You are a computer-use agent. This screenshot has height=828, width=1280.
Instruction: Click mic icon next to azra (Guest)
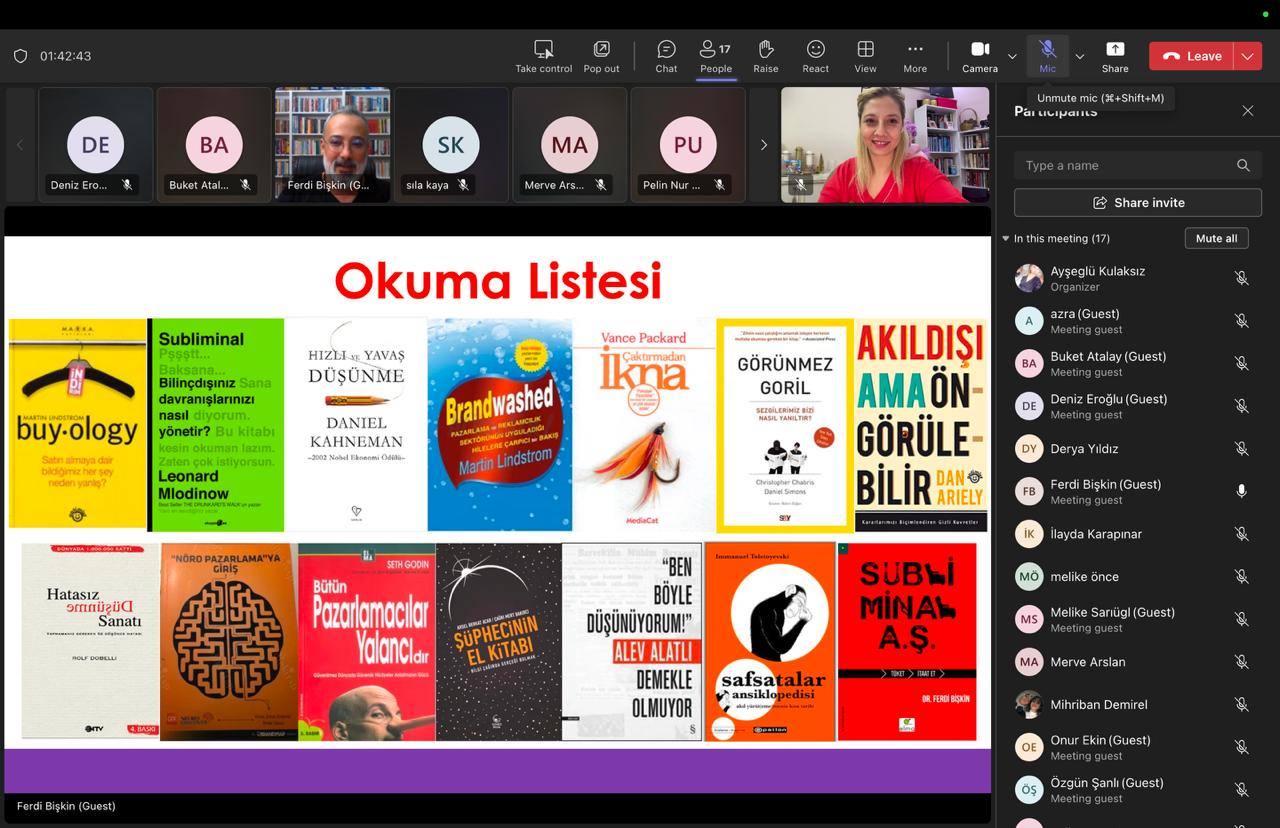[x=1241, y=321]
